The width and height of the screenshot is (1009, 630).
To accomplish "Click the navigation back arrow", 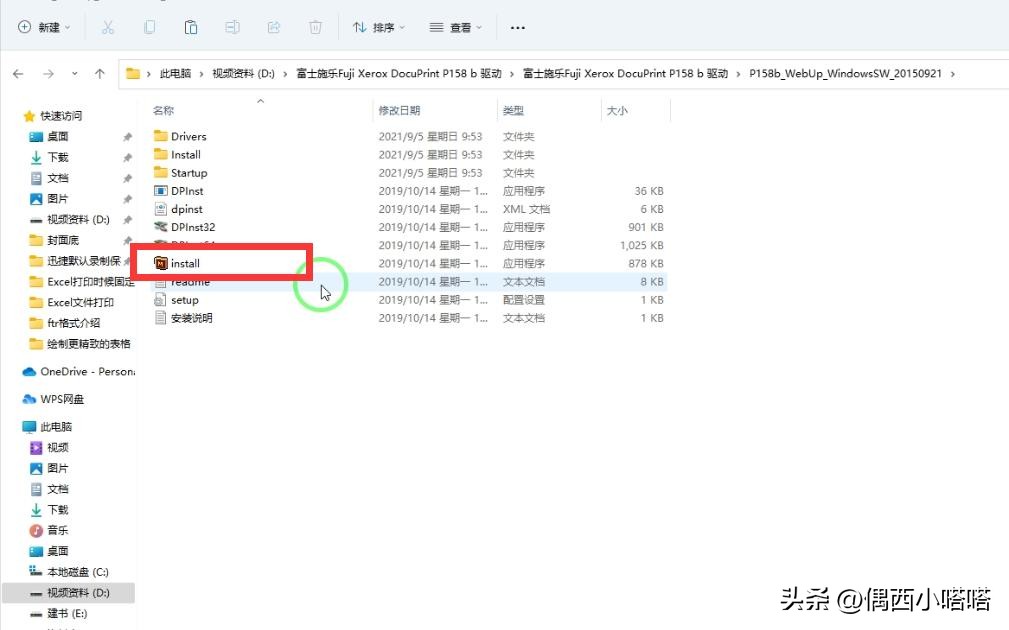I will [x=20, y=72].
